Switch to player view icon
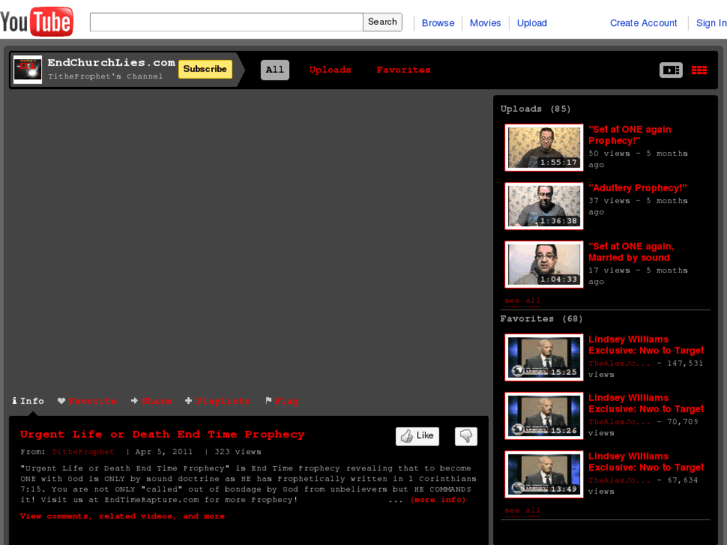Viewport: 727px width, 545px height. (x=671, y=70)
